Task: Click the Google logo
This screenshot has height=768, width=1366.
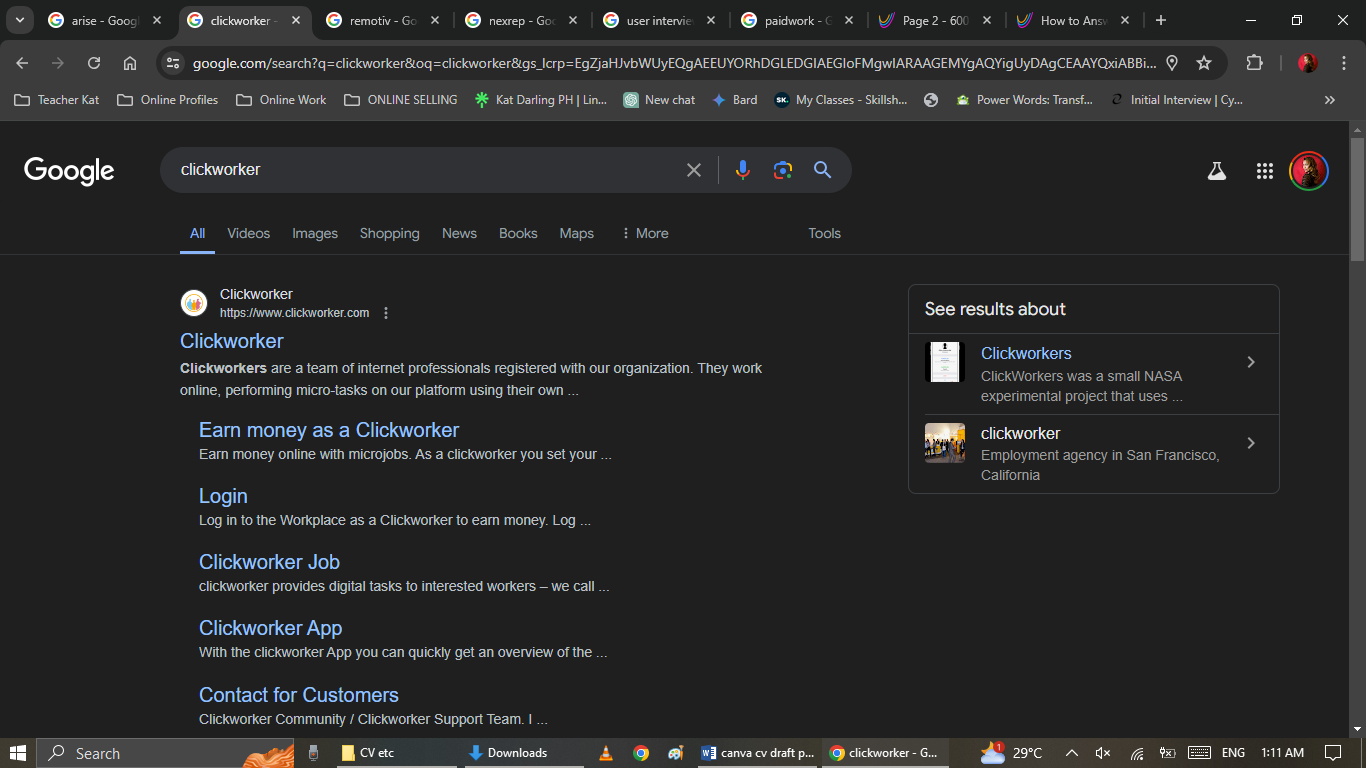Action: tap(69, 171)
